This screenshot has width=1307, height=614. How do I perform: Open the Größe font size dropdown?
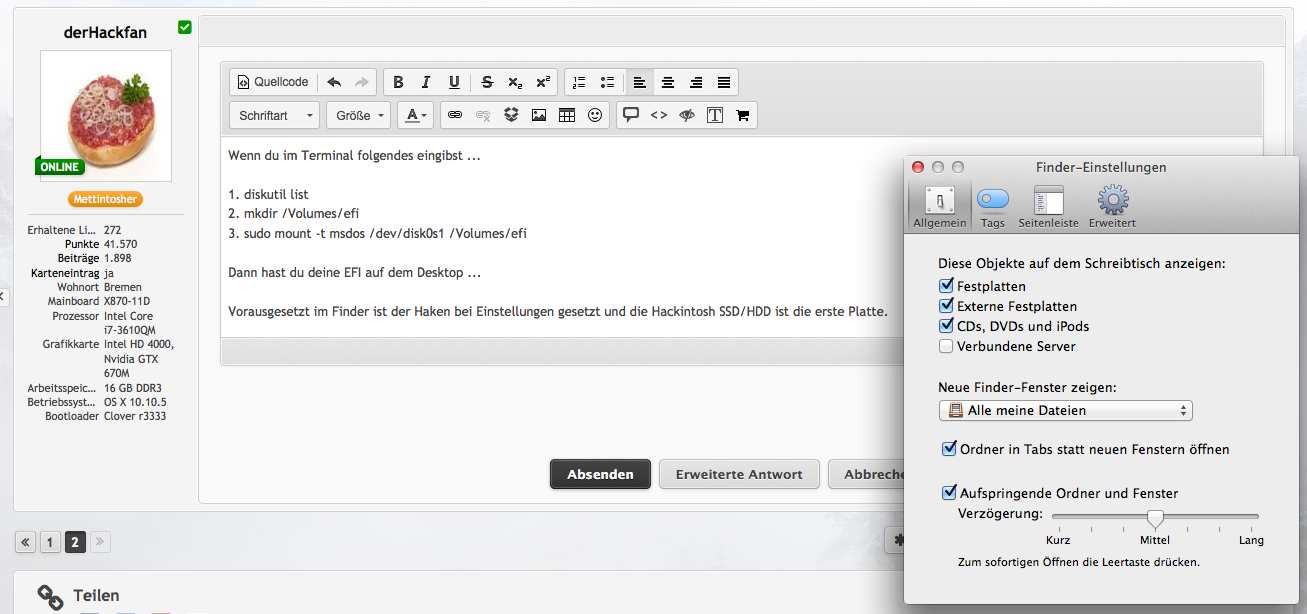coord(358,115)
